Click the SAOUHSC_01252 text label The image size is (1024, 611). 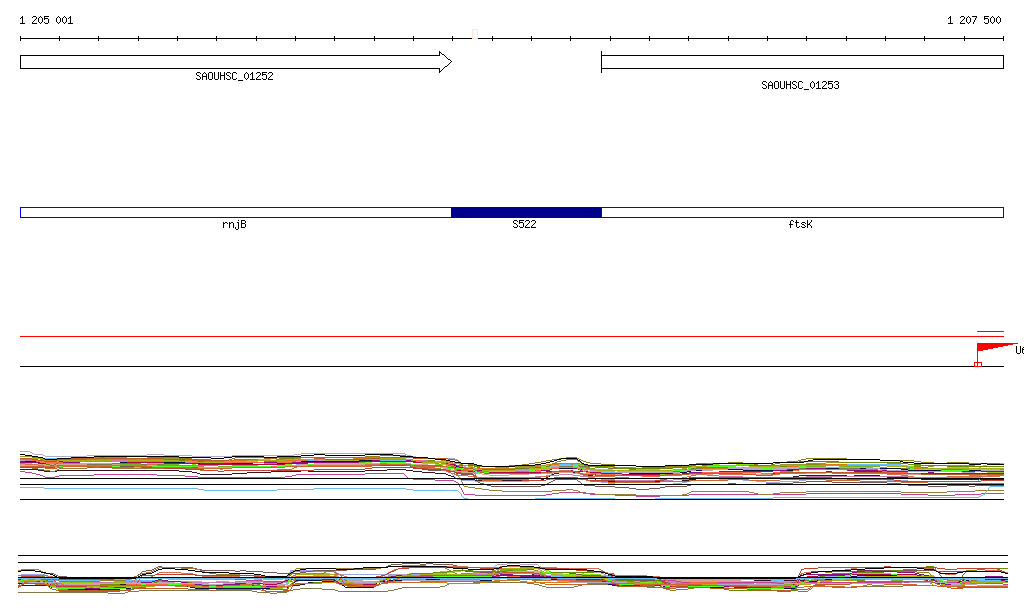[x=234, y=76]
